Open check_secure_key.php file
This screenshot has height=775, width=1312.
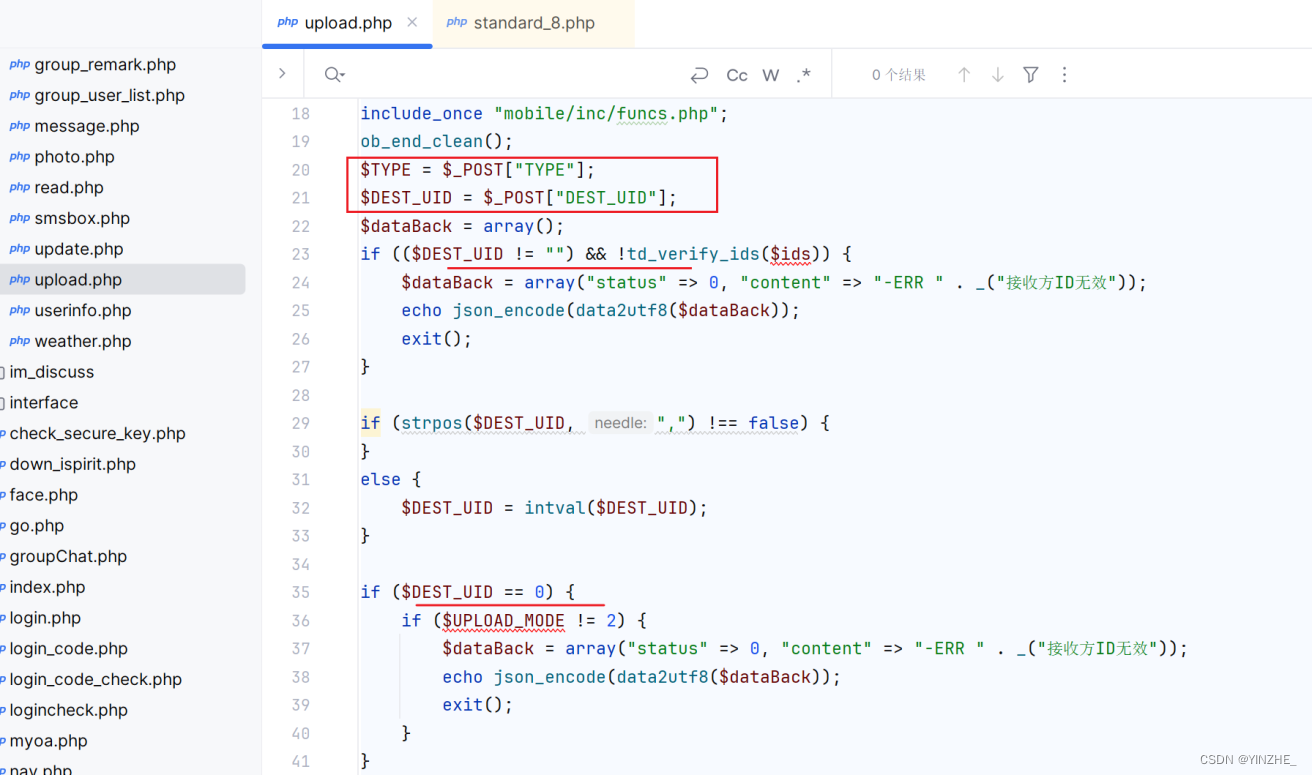98,434
